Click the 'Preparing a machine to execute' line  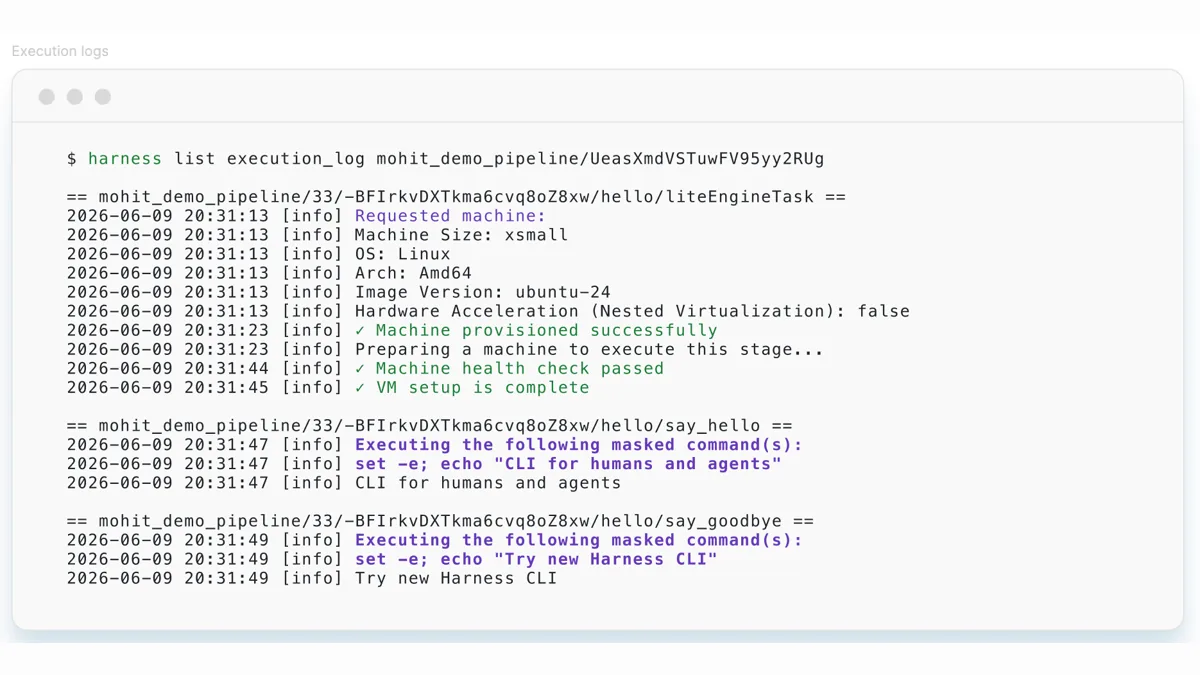tap(446, 349)
